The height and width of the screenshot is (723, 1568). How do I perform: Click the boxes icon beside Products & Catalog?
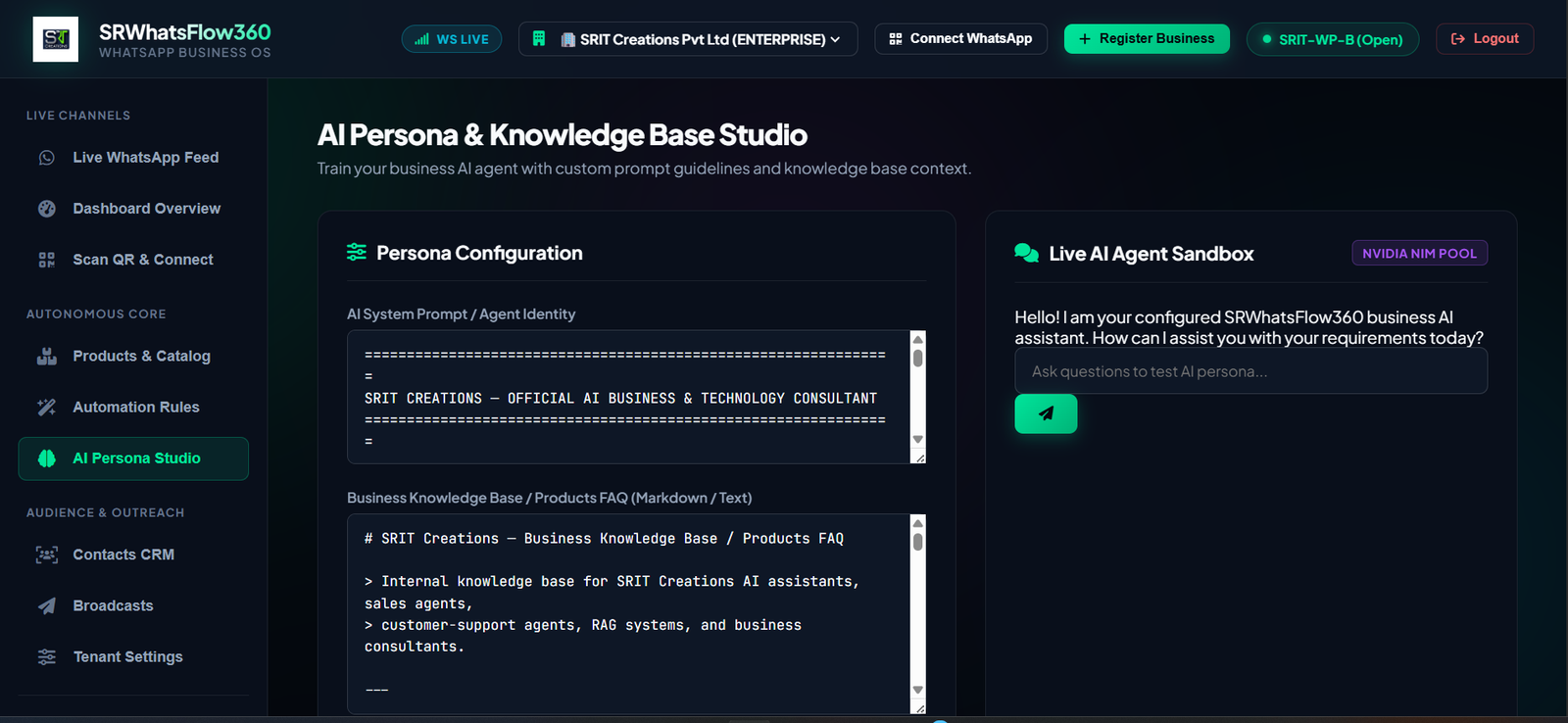click(x=46, y=357)
